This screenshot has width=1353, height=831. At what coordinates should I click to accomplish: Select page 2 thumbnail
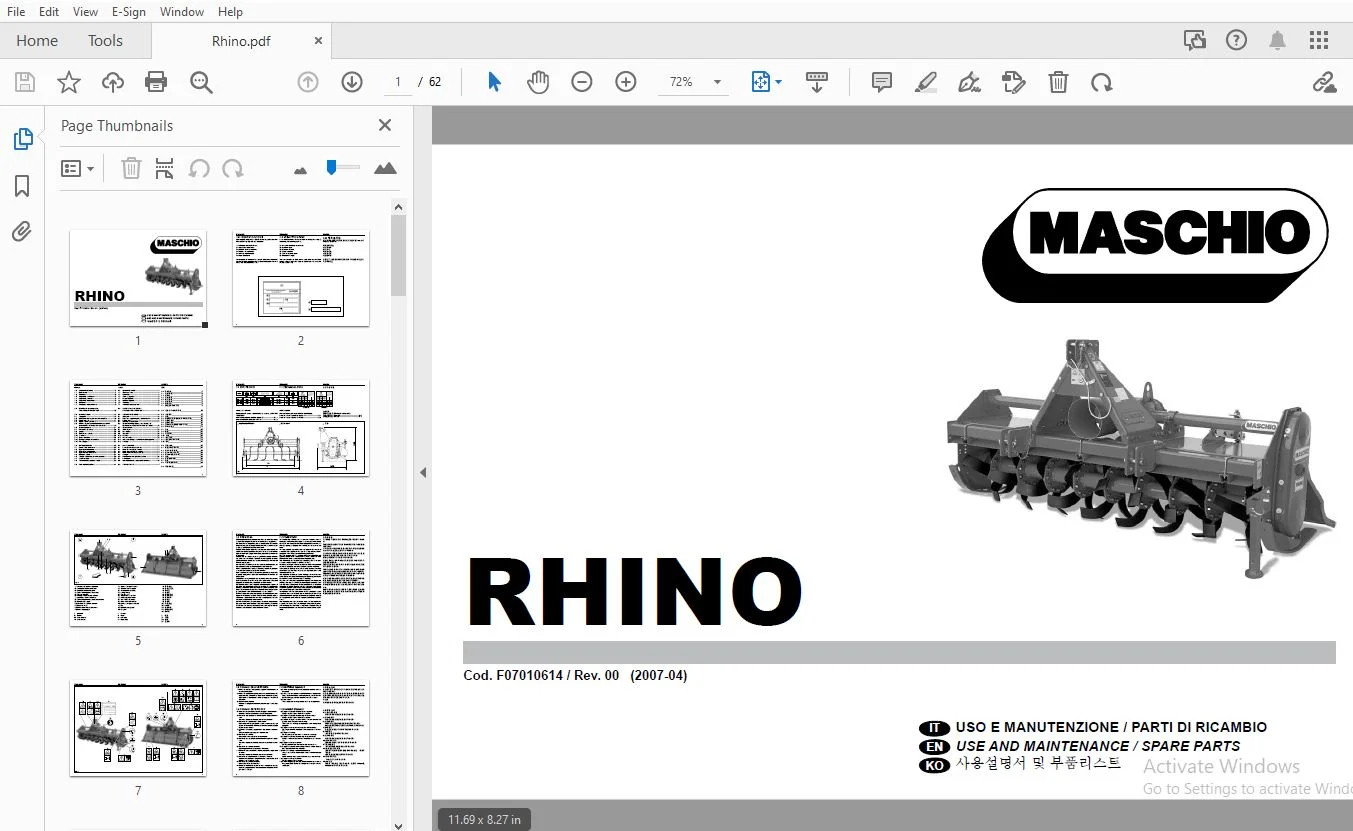tap(301, 278)
